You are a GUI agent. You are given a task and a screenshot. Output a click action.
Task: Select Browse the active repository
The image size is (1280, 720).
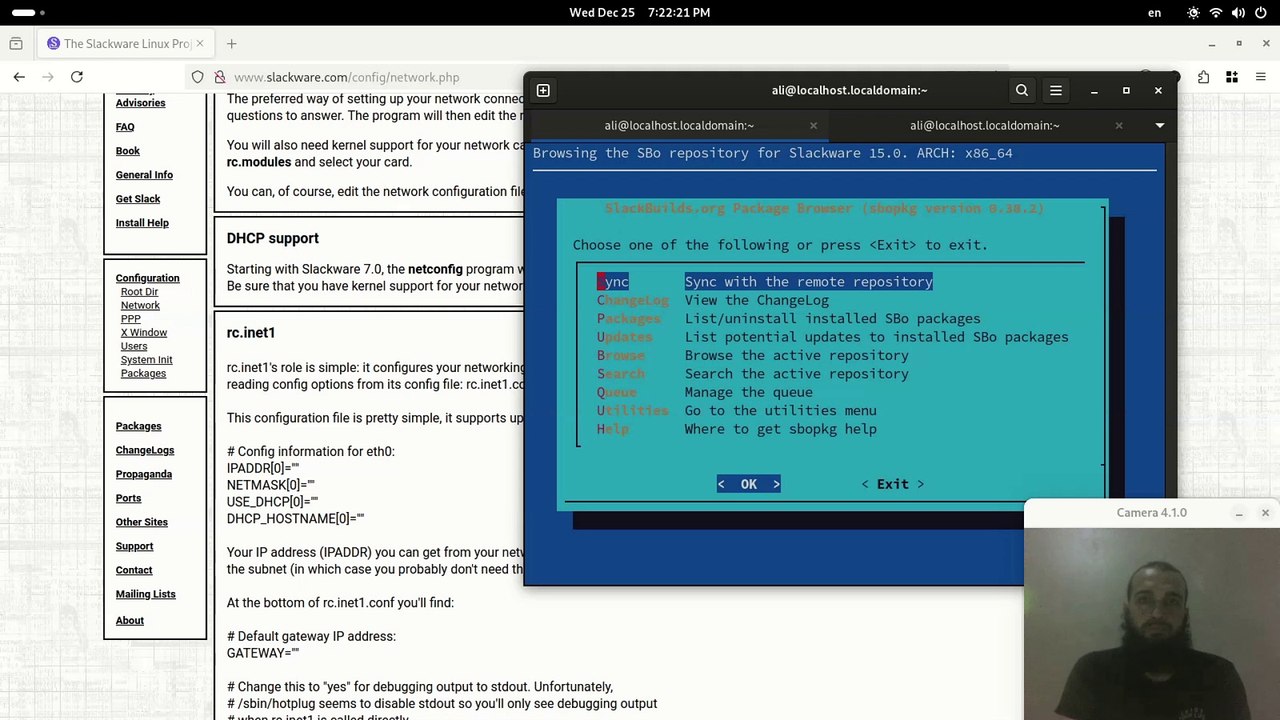(753, 356)
